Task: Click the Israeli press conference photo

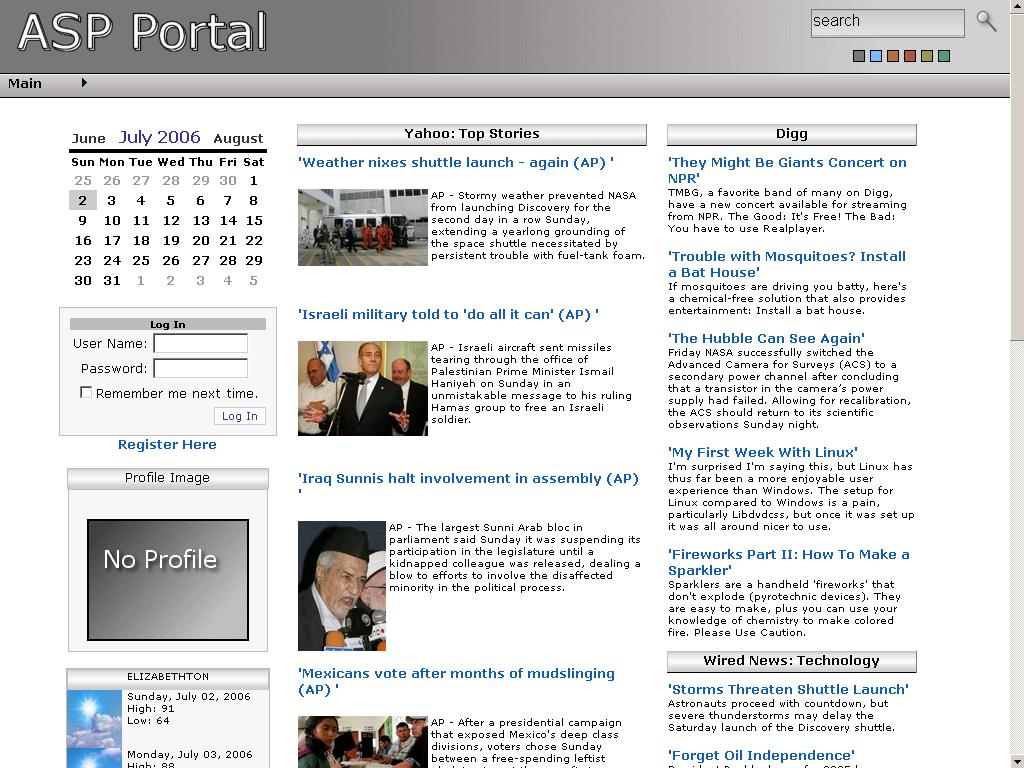Action: [362, 389]
